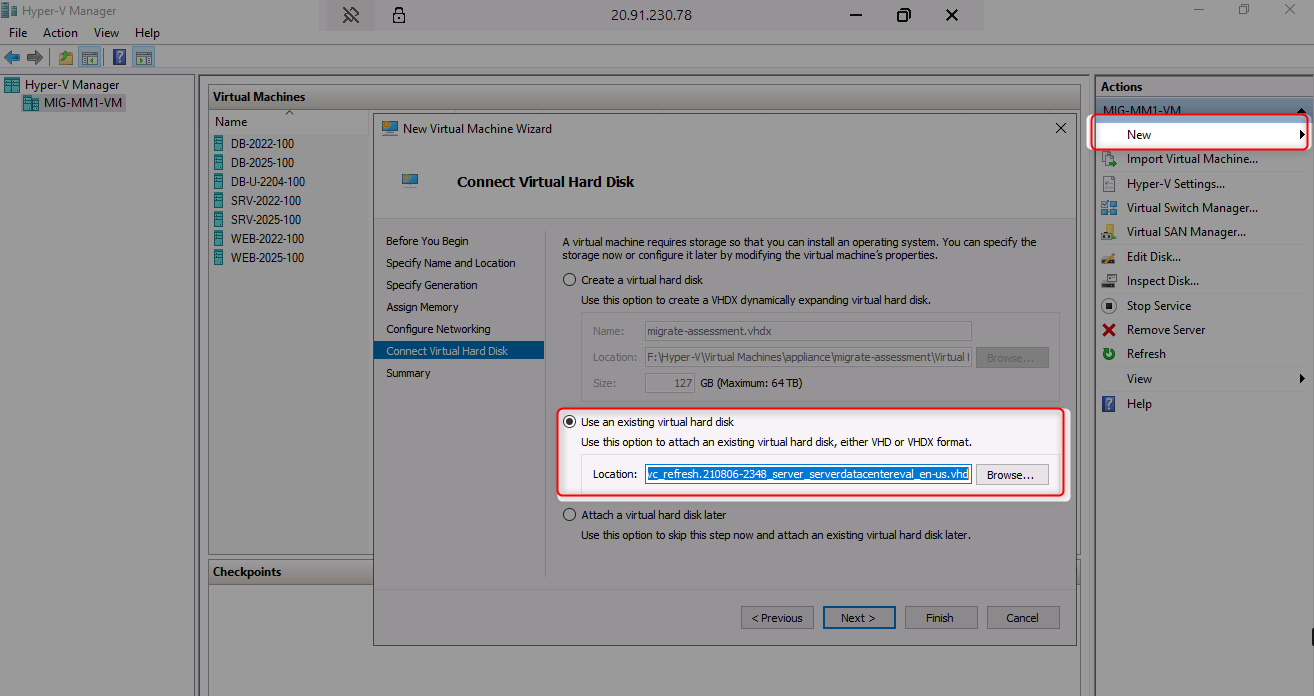Toggle the Show/Hide Action Pane toolbar icon
This screenshot has width=1314, height=696.
click(144, 57)
